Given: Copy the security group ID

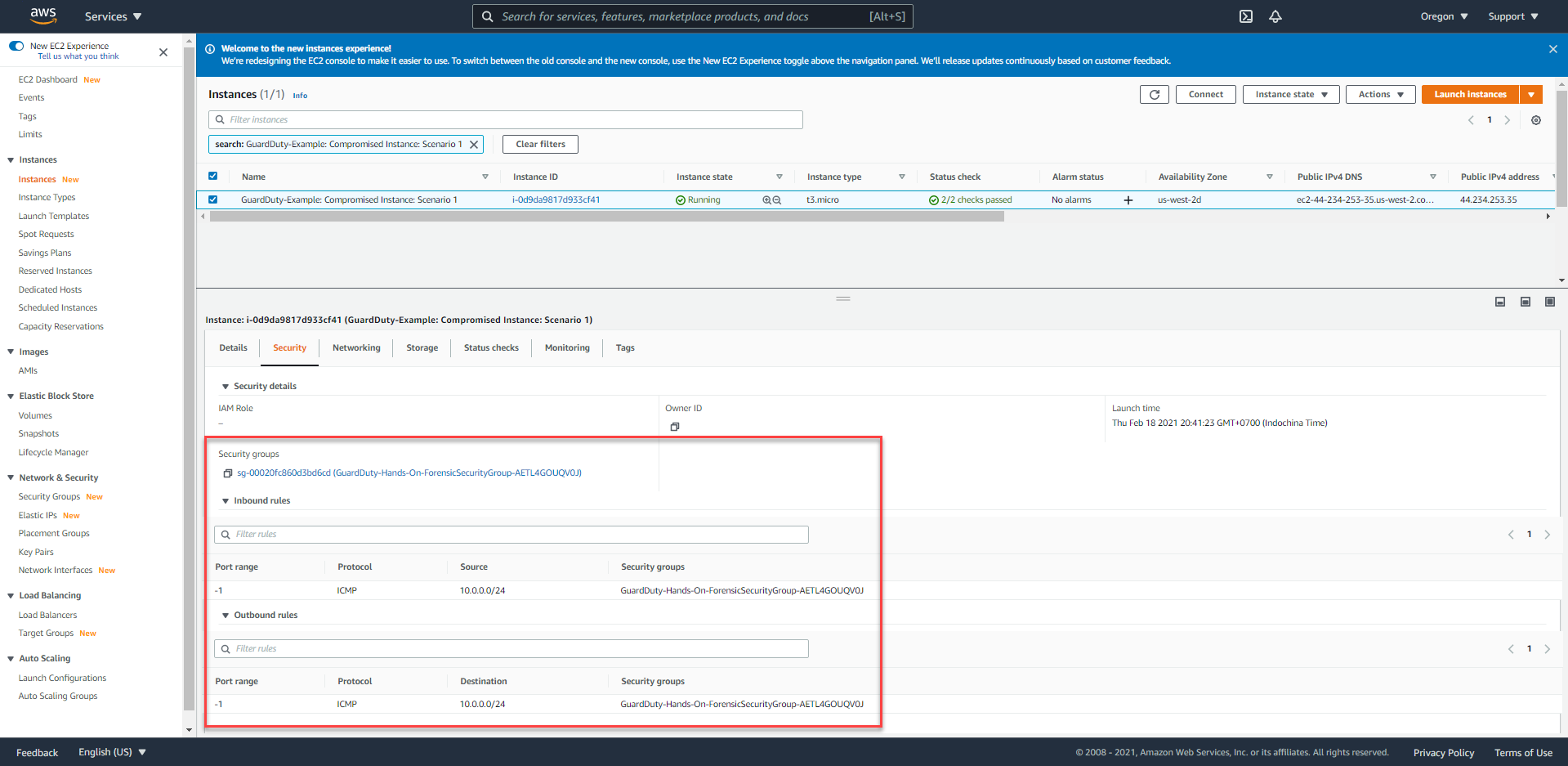Looking at the screenshot, I should (x=228, y=473).
